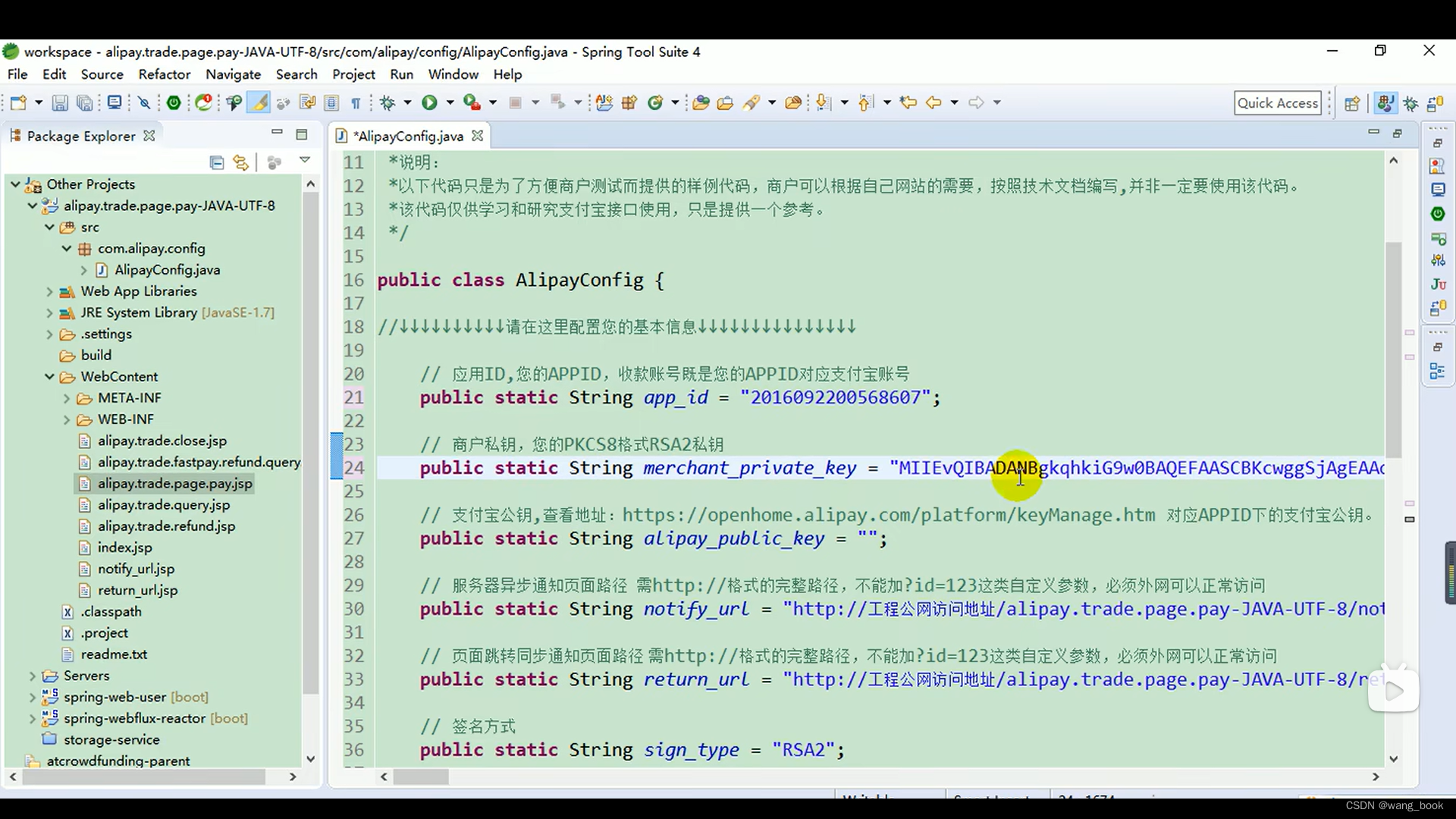Image resolution: width=1456 pixels, height=819 pixels.
Task: Click the New Java Class green C icon
Action: click(x=655, y=102)
